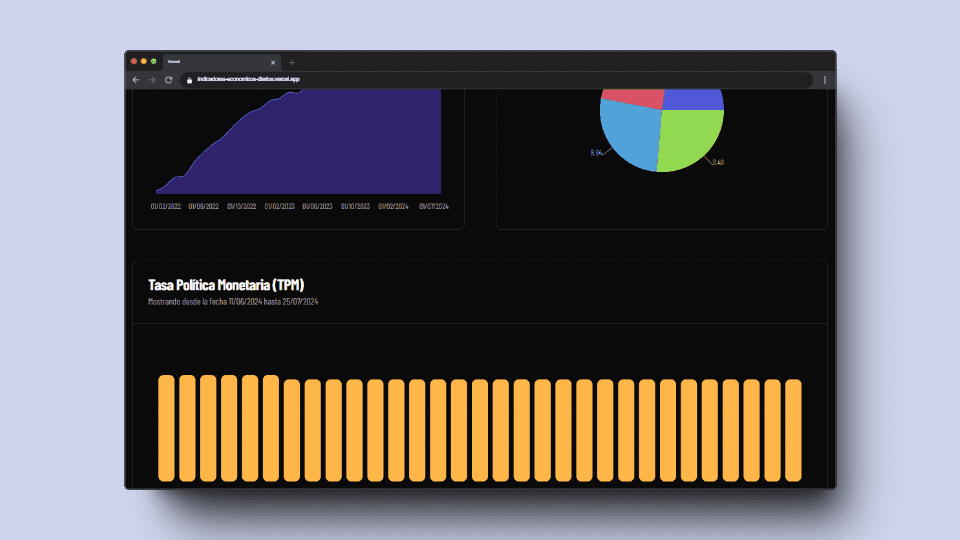Go back using the browser back arrow
This screenshot has width=960, height=540.
coord(136,80)
